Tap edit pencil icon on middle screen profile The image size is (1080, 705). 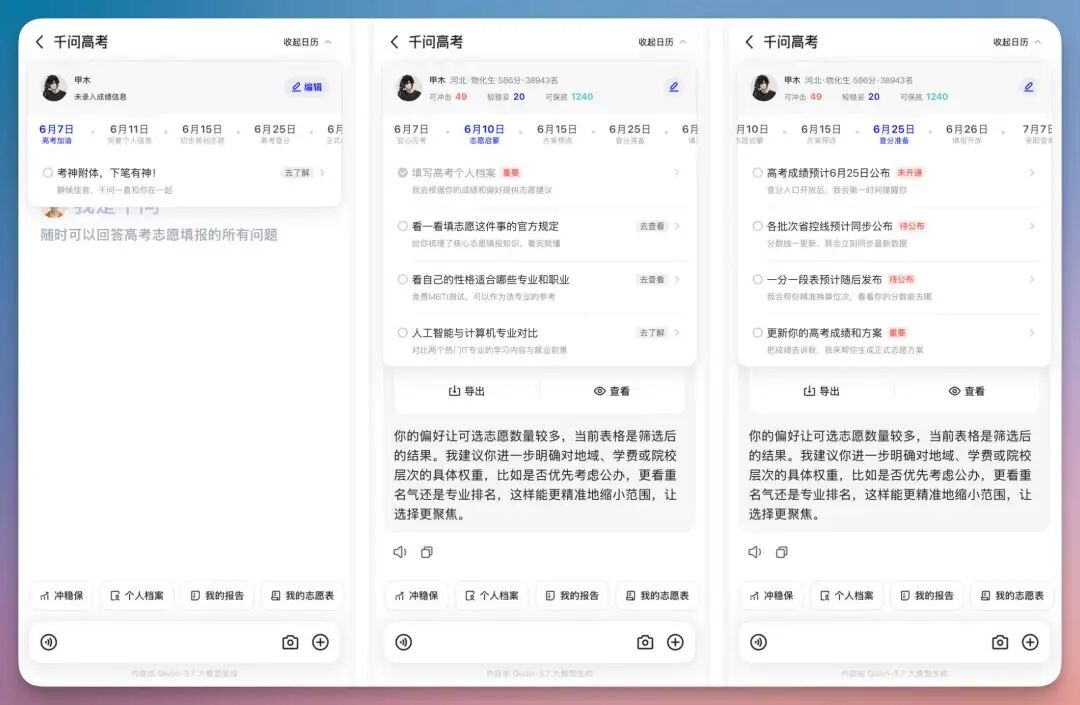click(674, 87)
